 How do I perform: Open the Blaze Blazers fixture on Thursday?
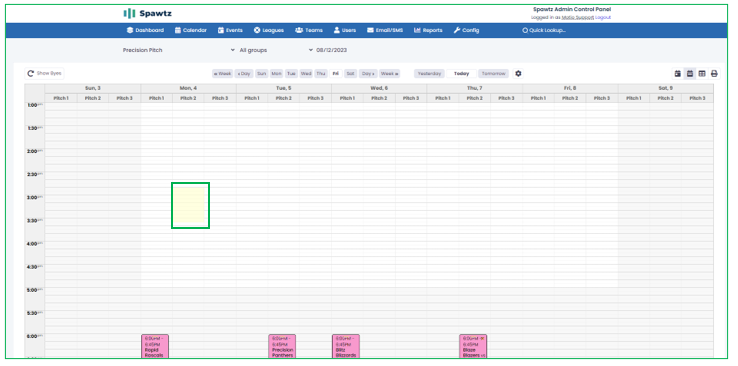tap(473, 346)
